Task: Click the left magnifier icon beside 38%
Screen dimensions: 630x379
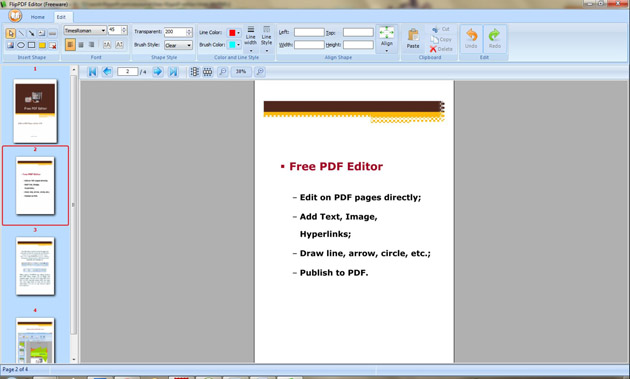Action: [x=222, y=72]
